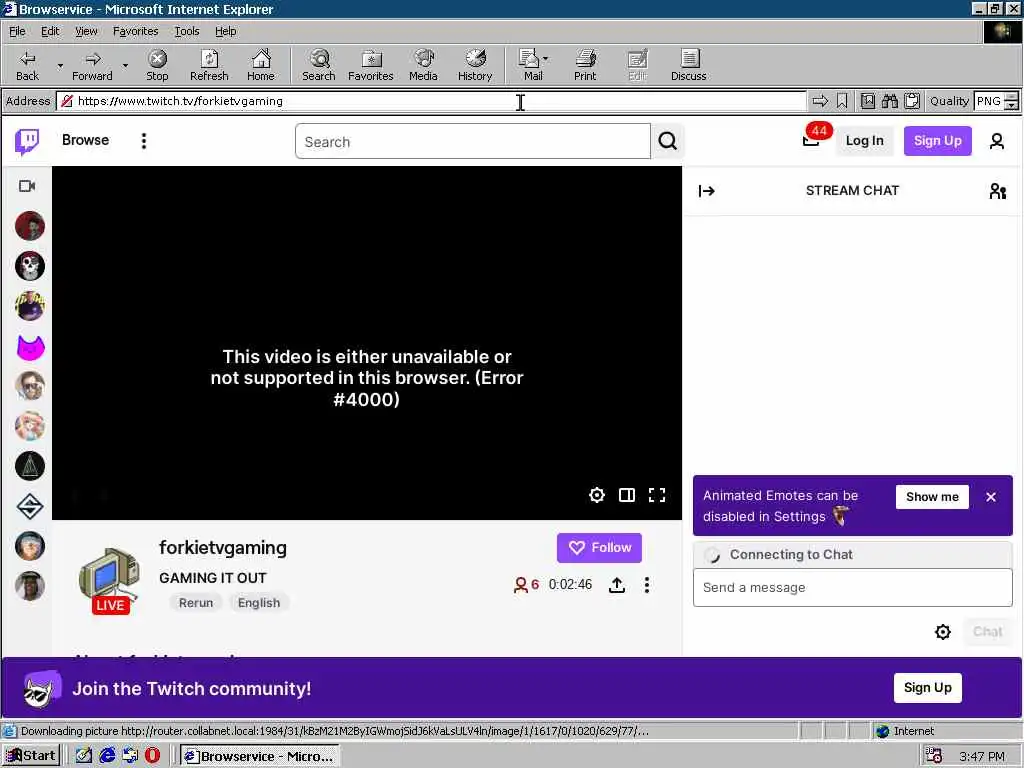
Task: Stop page loading with Stop button
Action: pyautogui.click(x=157, y=65)
